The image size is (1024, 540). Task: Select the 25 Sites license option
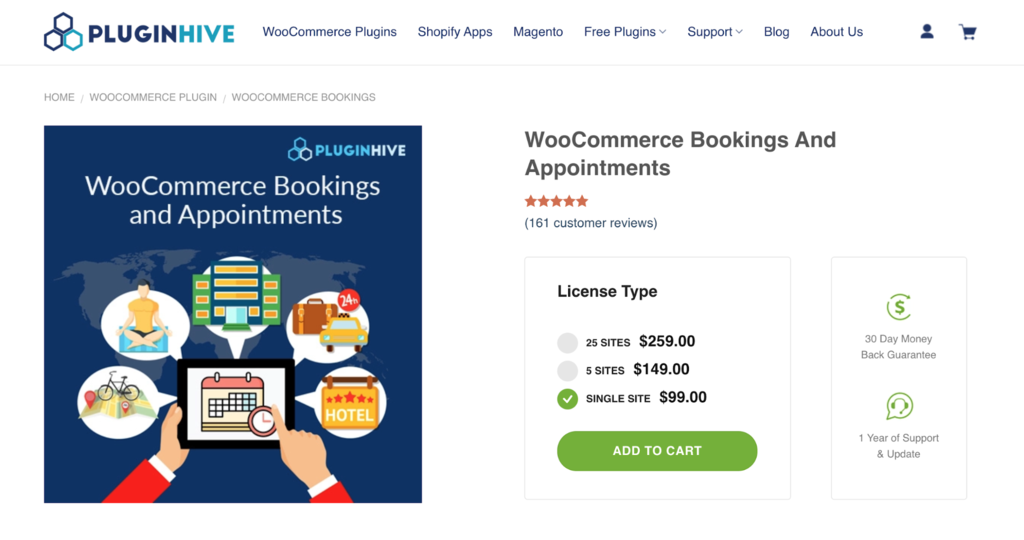(568, 343)
